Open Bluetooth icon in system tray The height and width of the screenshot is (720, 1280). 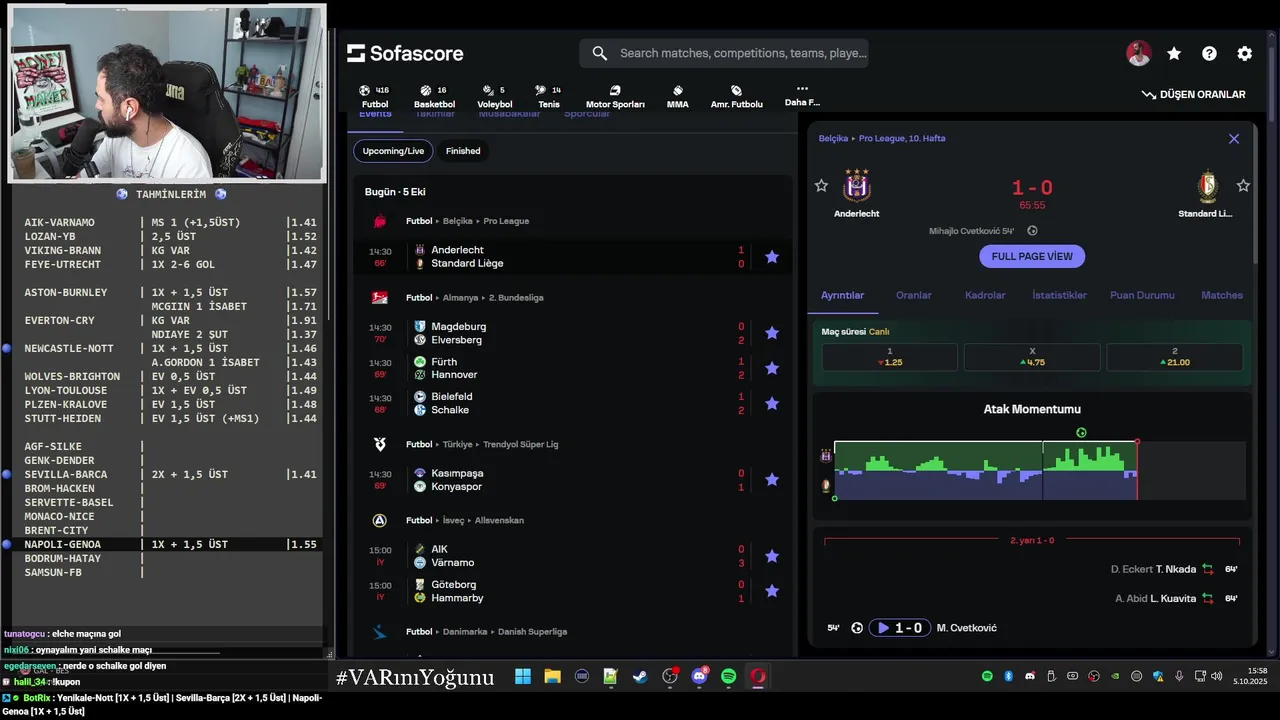click(1008, 677)
